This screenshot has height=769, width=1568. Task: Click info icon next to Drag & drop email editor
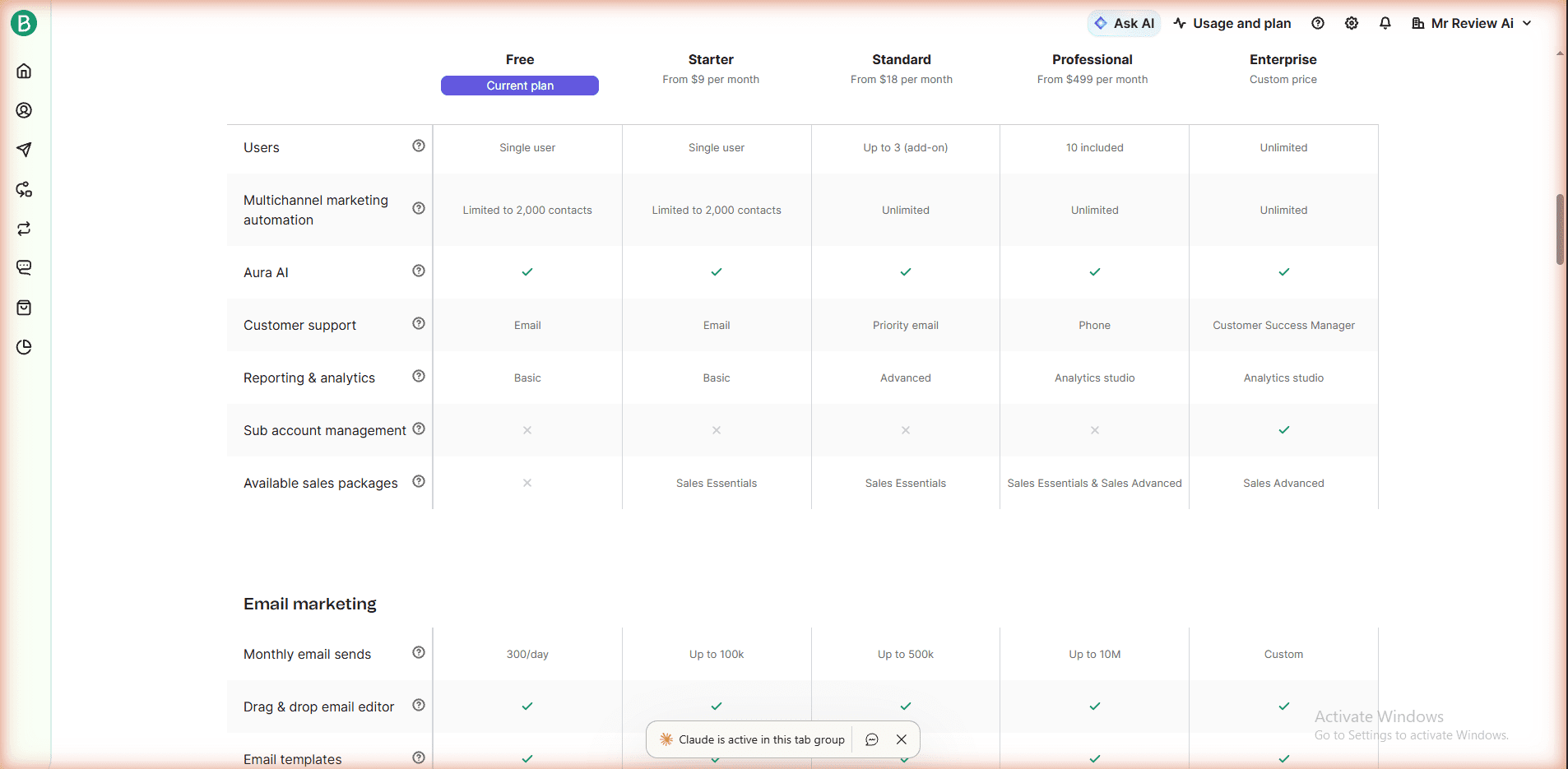(x=419, y=705)
